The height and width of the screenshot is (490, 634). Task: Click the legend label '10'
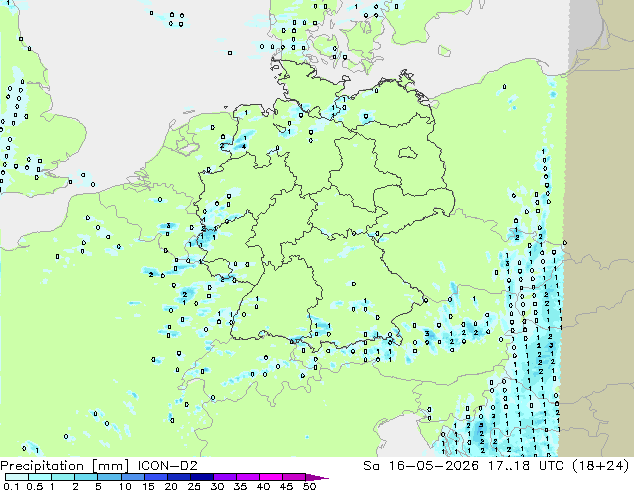[125, 486]
